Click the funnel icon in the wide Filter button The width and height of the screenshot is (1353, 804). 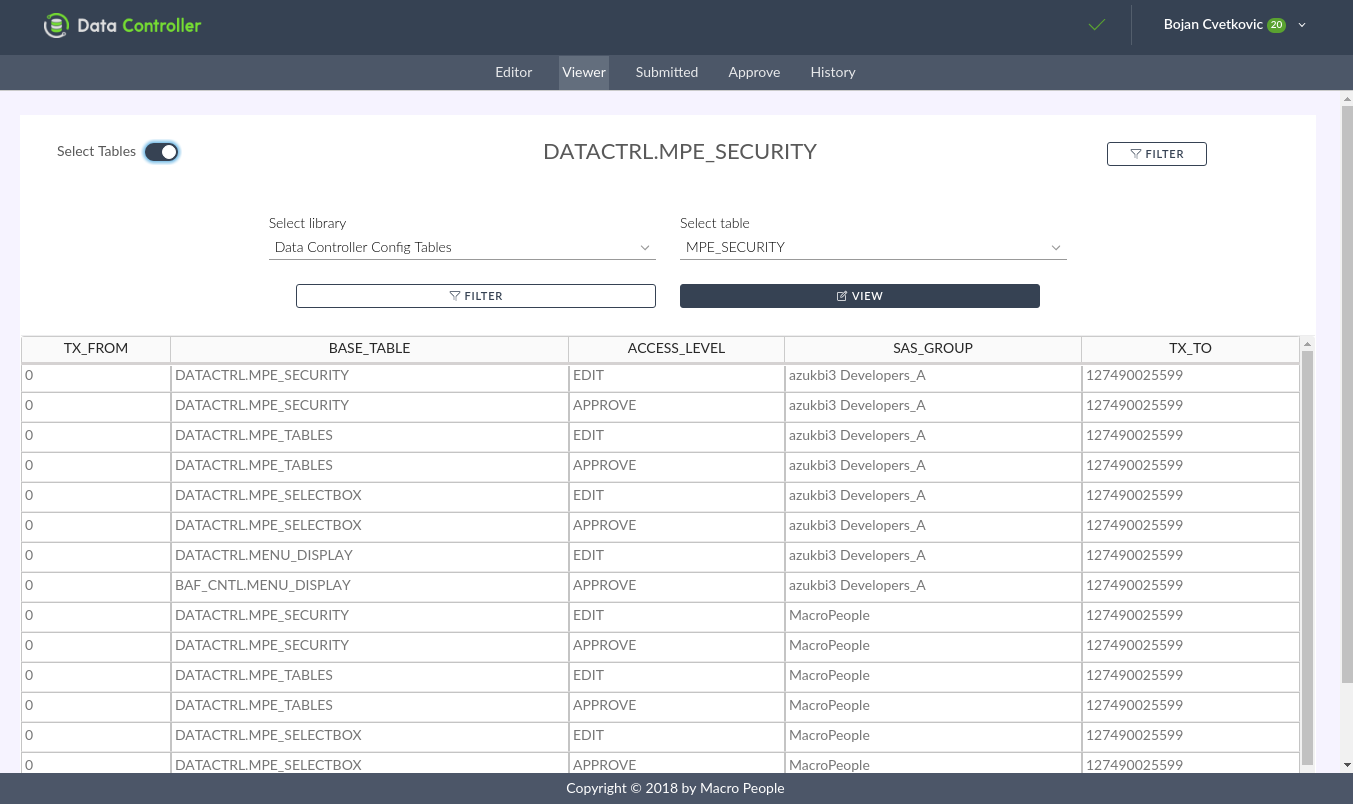click(x=455, y=296)
